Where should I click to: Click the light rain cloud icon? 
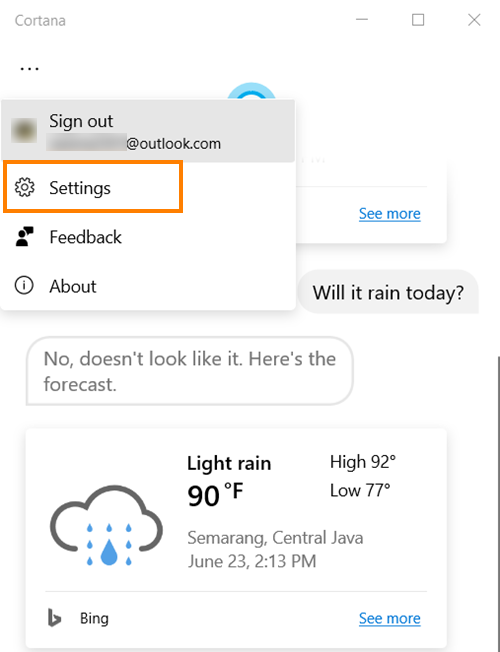(x=106, y=526)
